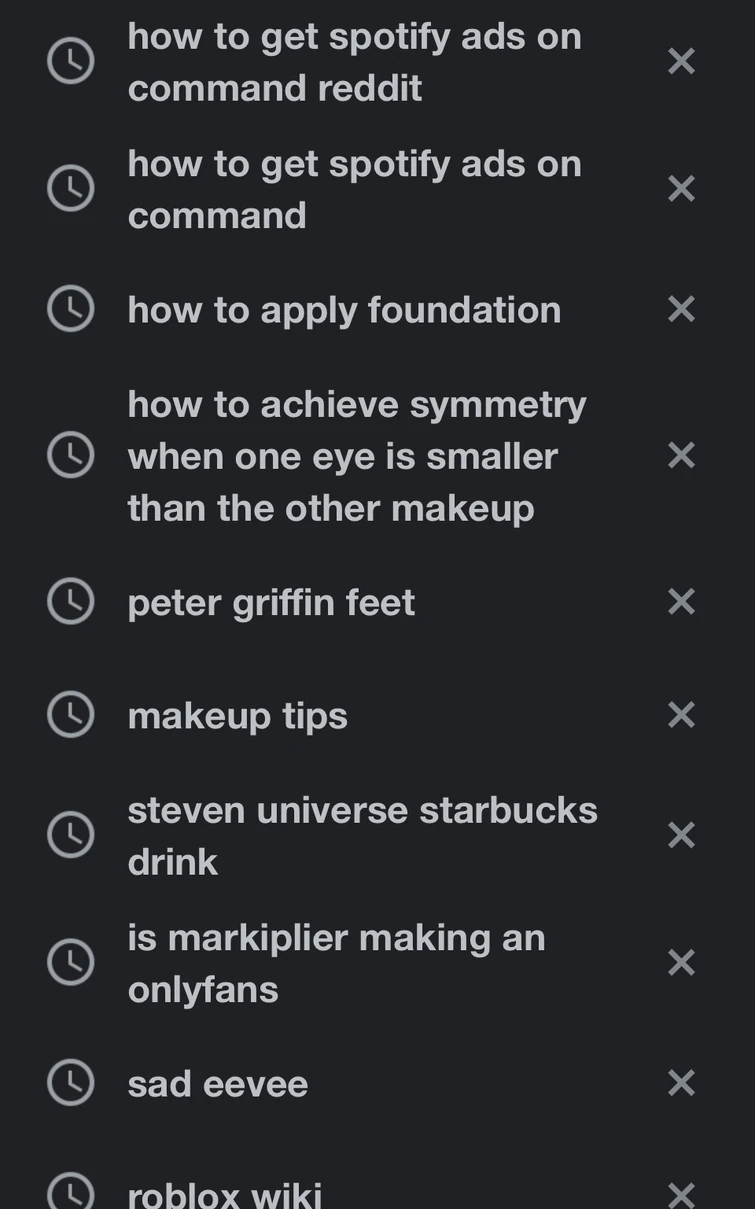Search 'is markiplier making an onlyfans'
This screenshot has height=1209, width=755.
336,963
